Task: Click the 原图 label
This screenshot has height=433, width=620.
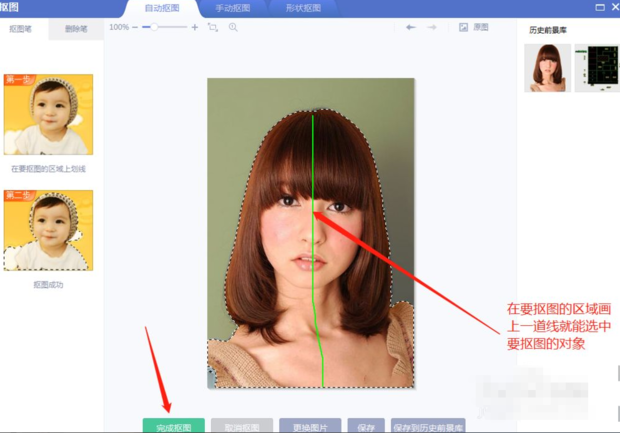Action: click(x=481, y=27)
